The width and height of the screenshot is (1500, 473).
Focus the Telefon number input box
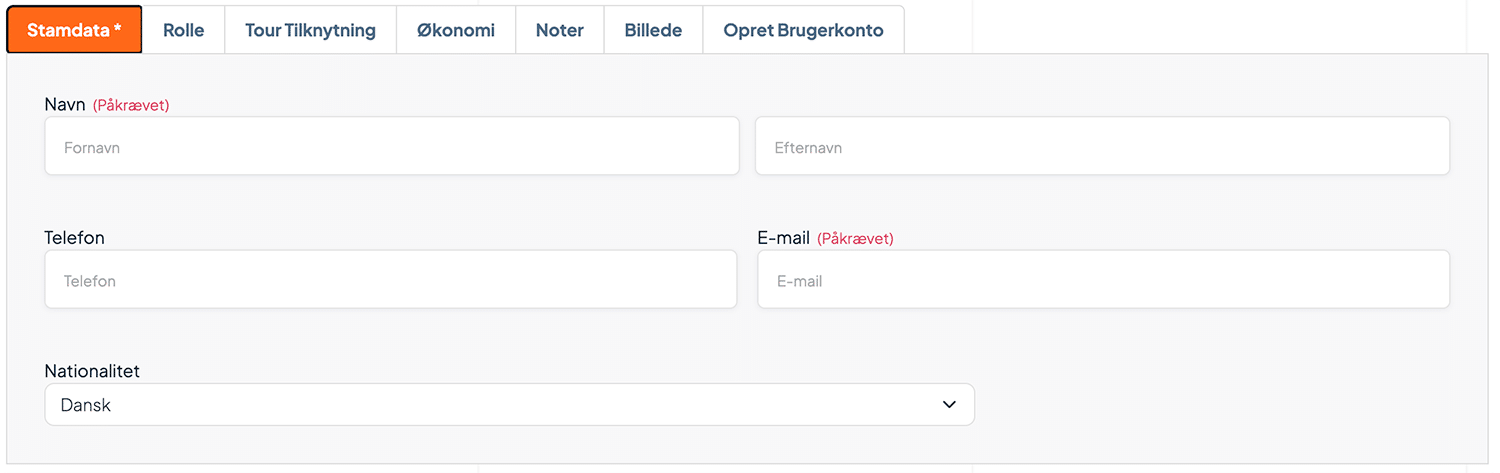pos(391,280)
